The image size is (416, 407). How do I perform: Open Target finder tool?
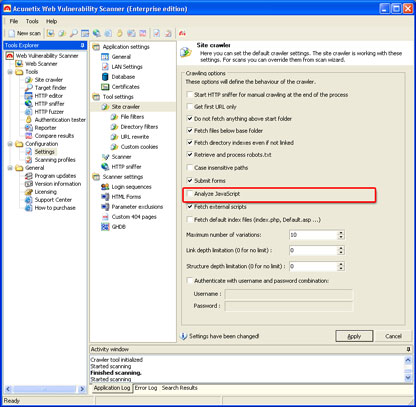coord(50,88)
